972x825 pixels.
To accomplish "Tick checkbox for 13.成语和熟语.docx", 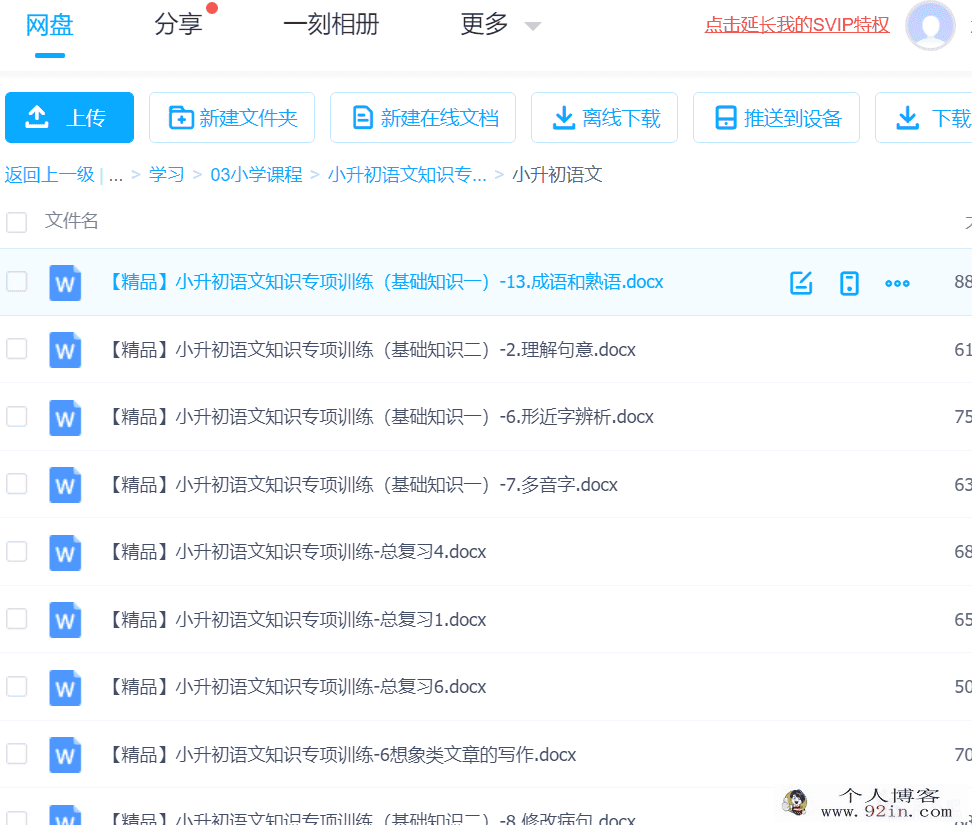I will pos(17,281).
